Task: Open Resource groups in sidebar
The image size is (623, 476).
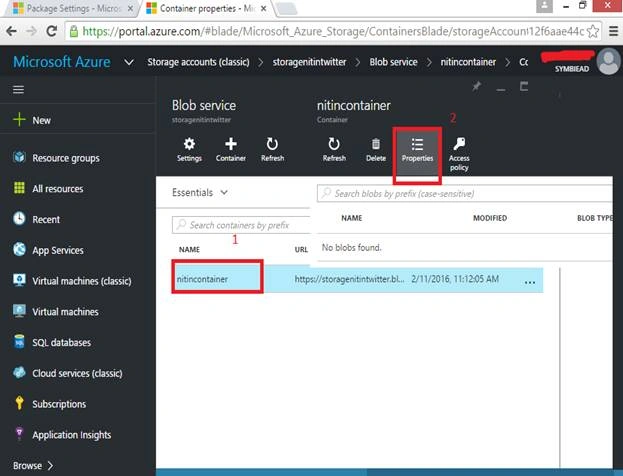Action: [56, 158]
